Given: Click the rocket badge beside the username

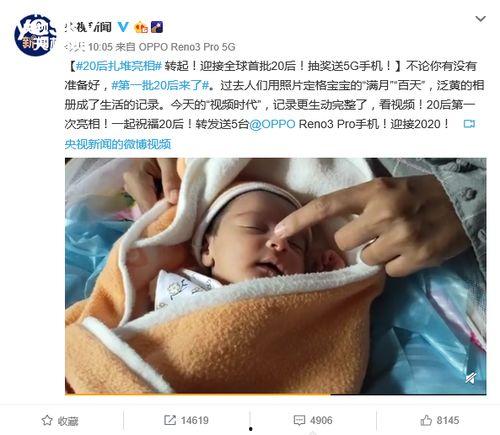Looking at the screenshot, I should coord(157,27).
